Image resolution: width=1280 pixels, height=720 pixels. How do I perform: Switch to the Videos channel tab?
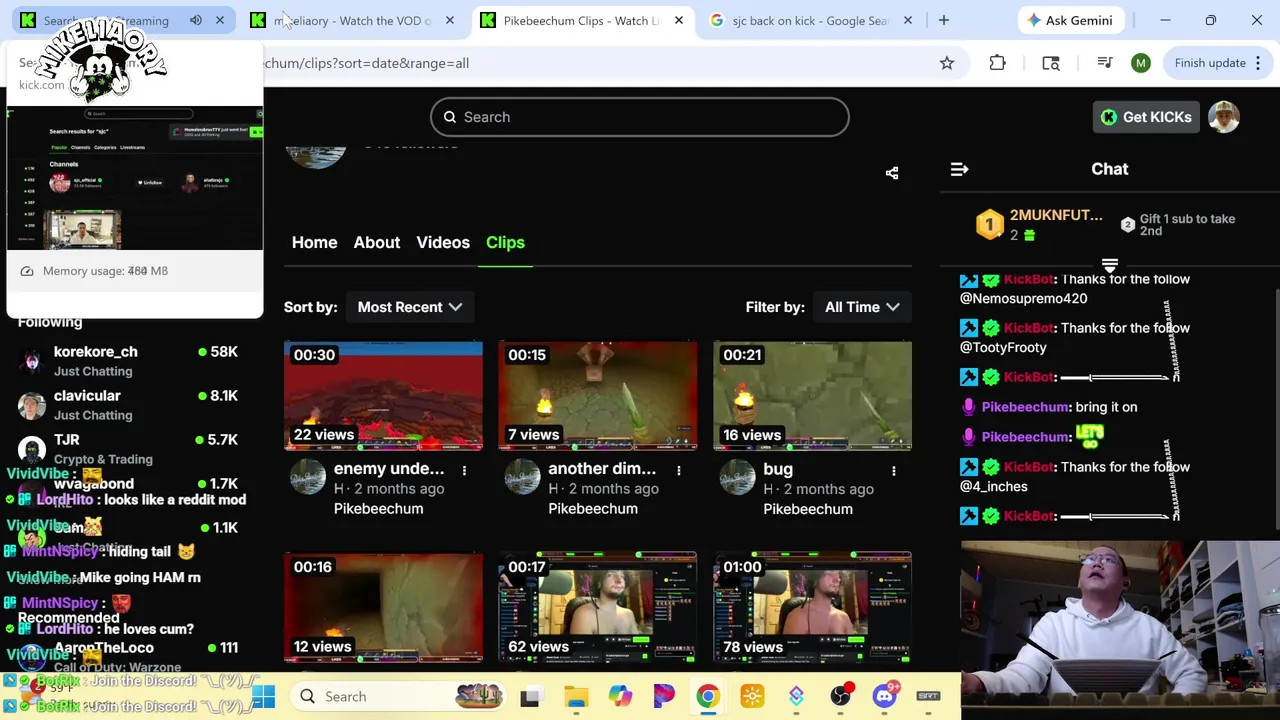(443, 242)
